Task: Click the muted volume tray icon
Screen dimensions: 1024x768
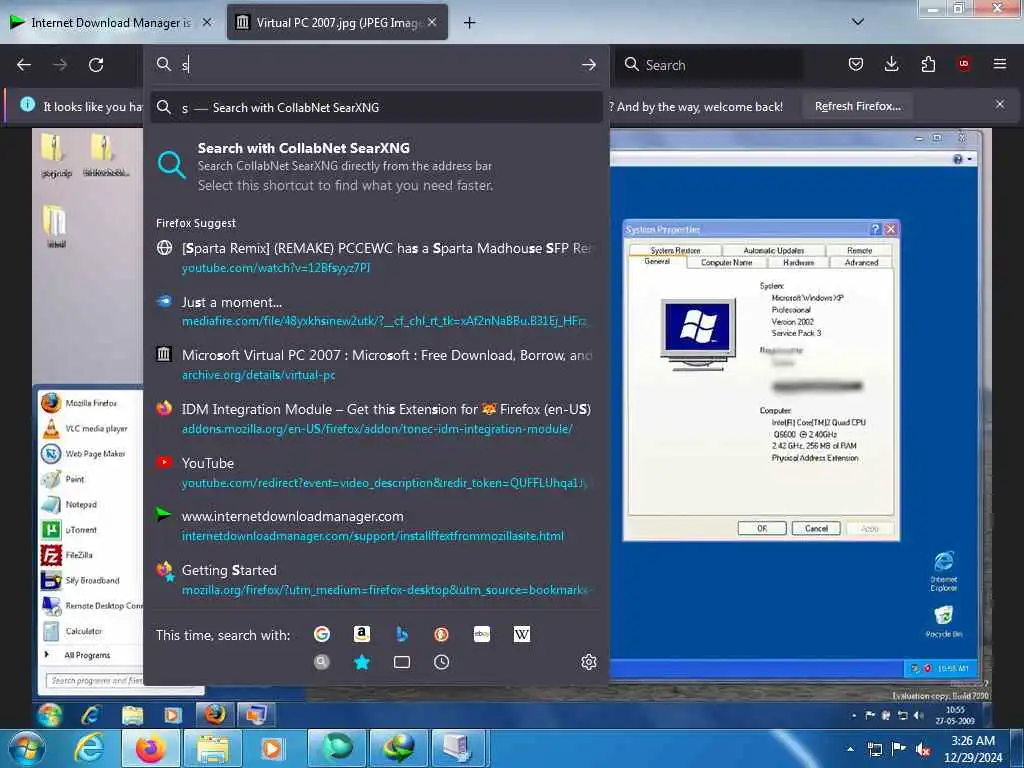Action: pyautogui.click(x=923, y=750)
